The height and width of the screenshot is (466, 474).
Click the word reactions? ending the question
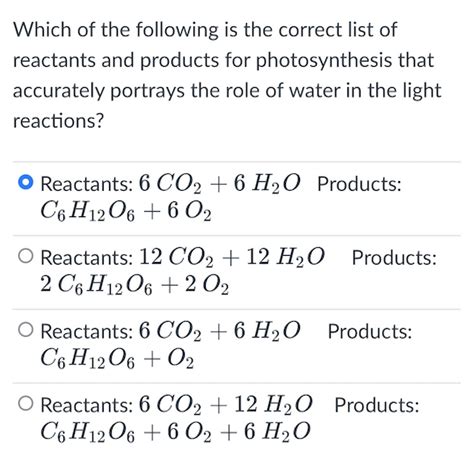pyautogui.click(x=59, y=121)
